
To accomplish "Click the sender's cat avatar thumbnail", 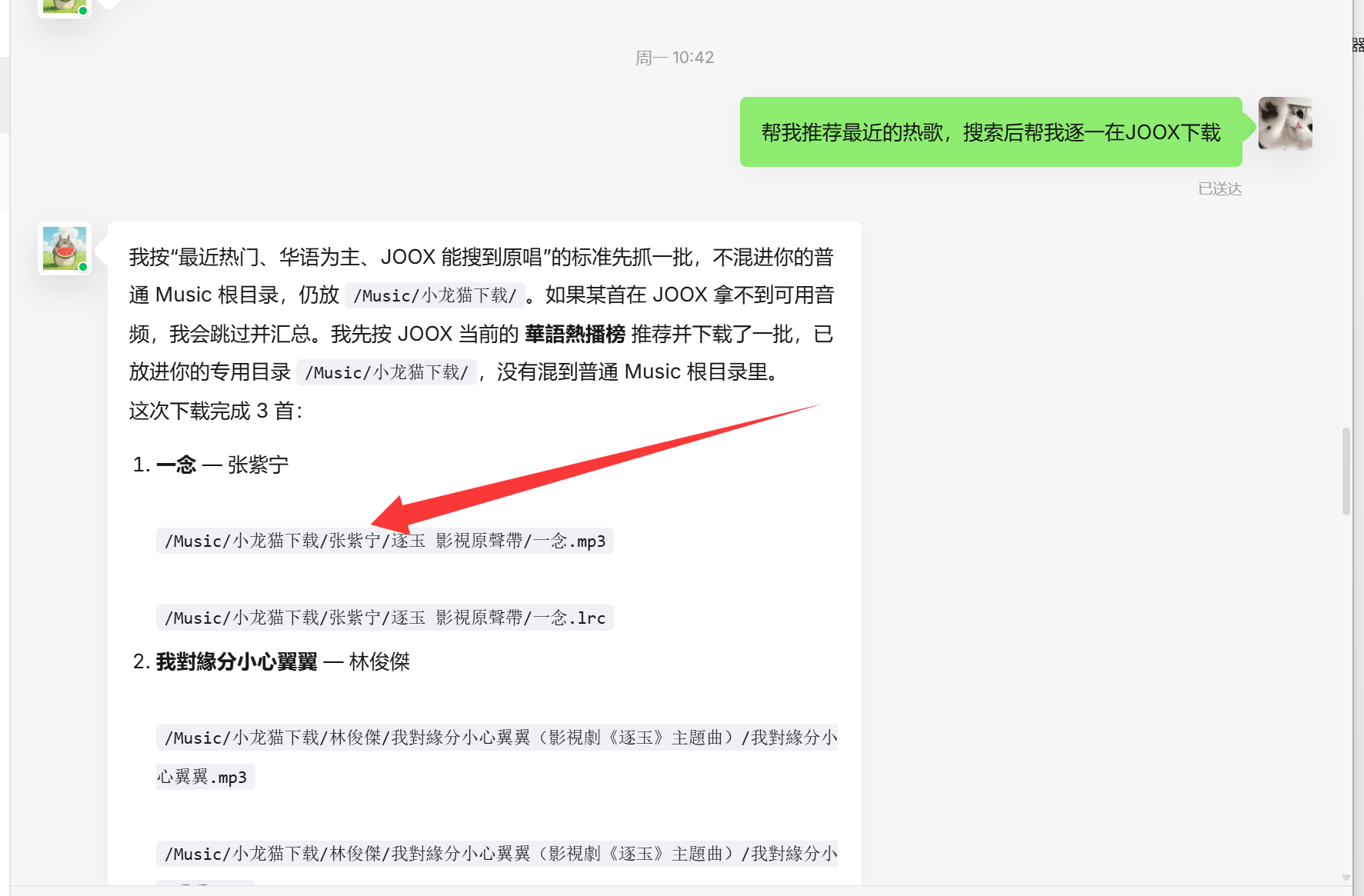I will pos(1285,123).
